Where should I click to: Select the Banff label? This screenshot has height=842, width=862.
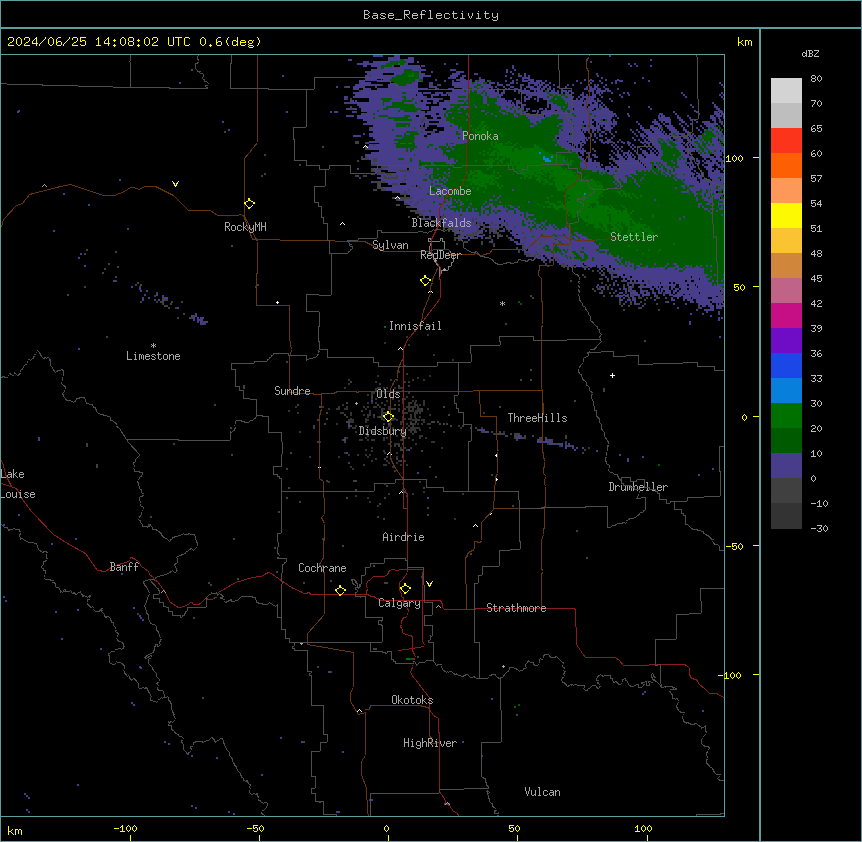(124, 567)
